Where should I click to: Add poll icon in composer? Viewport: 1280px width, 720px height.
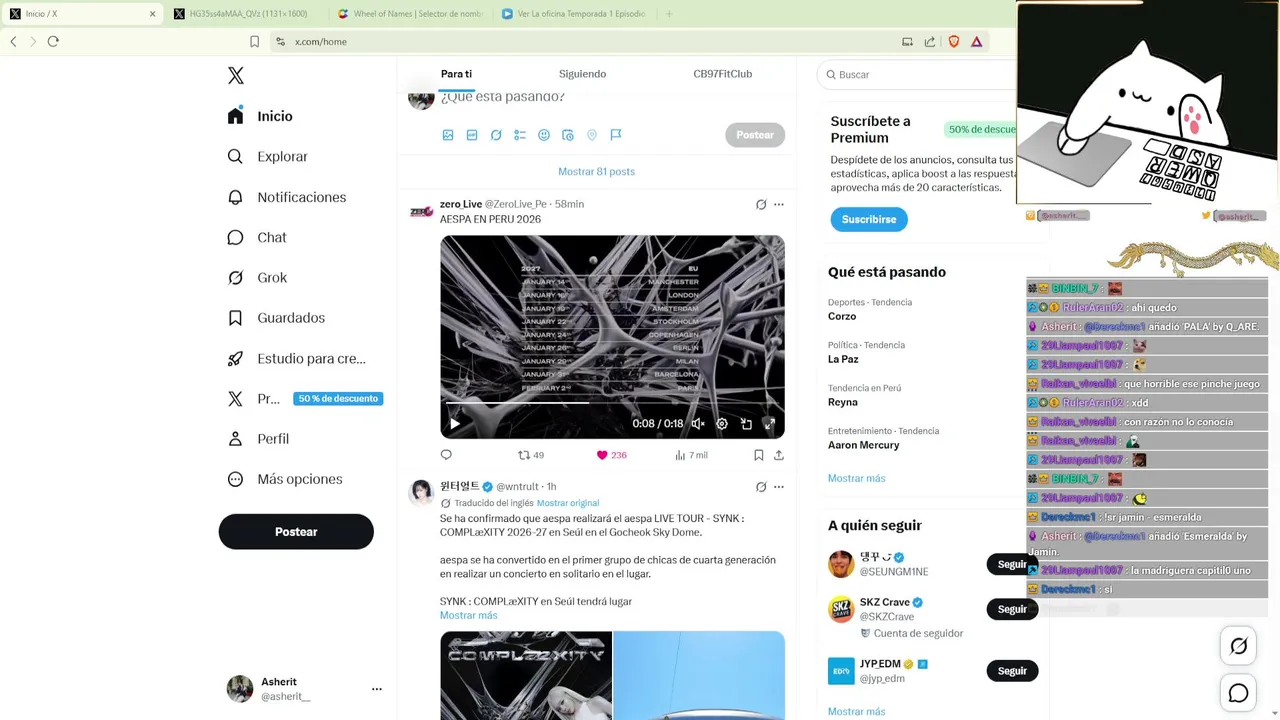(520, 135)
